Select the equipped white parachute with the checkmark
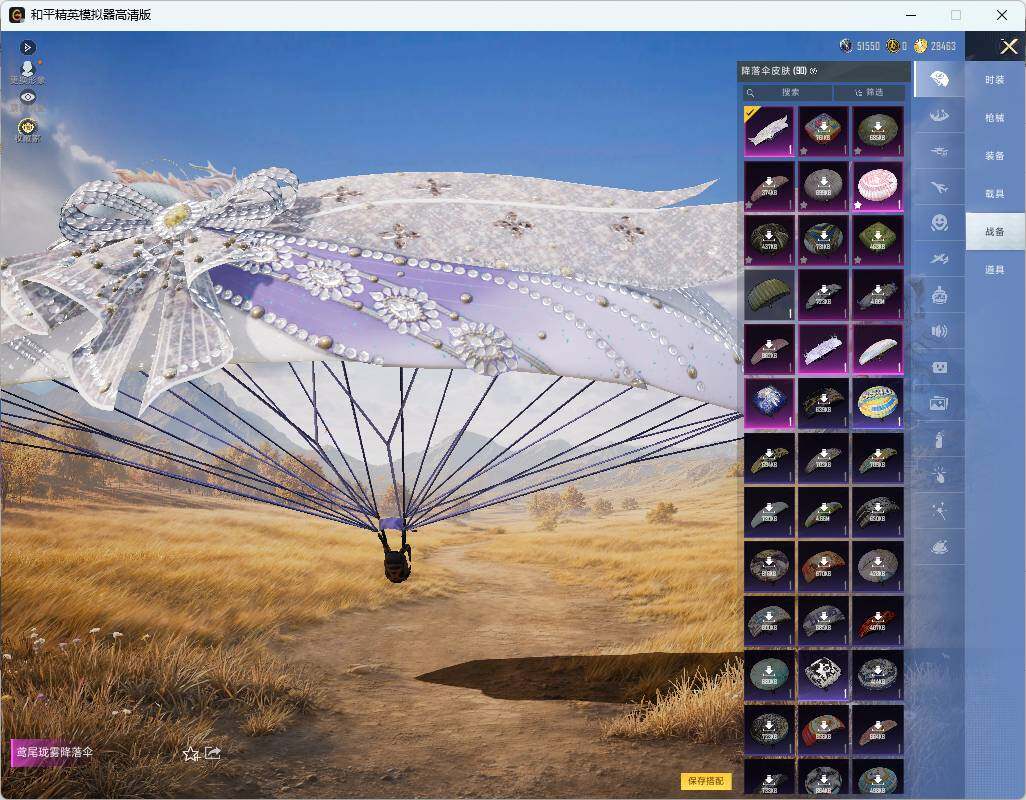The height and width of the screenshot is (800, 1026). point(770,131)
